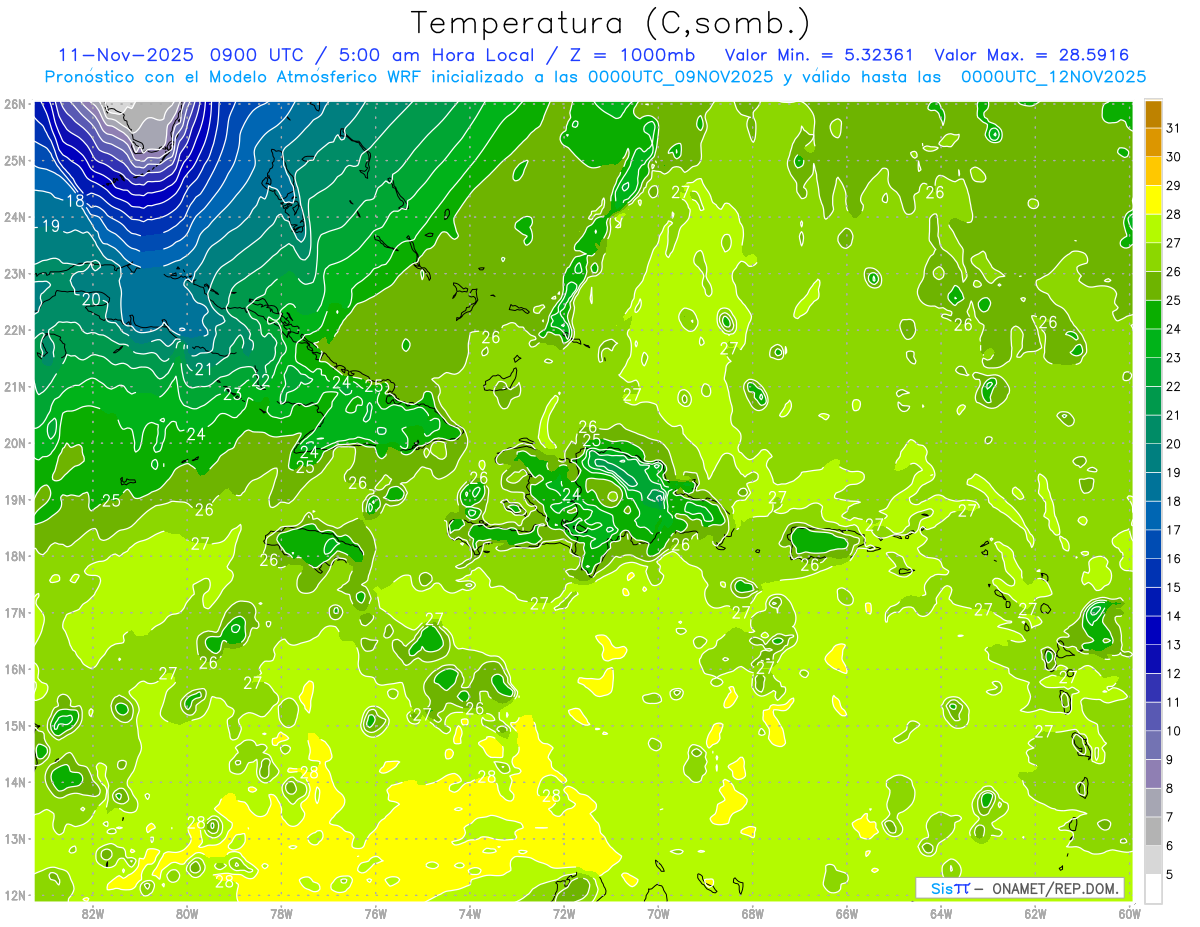Viewport: 1200px width, 927px height.
Task: Click the 24N latitude axis label
Action: (x=14, y=217)
